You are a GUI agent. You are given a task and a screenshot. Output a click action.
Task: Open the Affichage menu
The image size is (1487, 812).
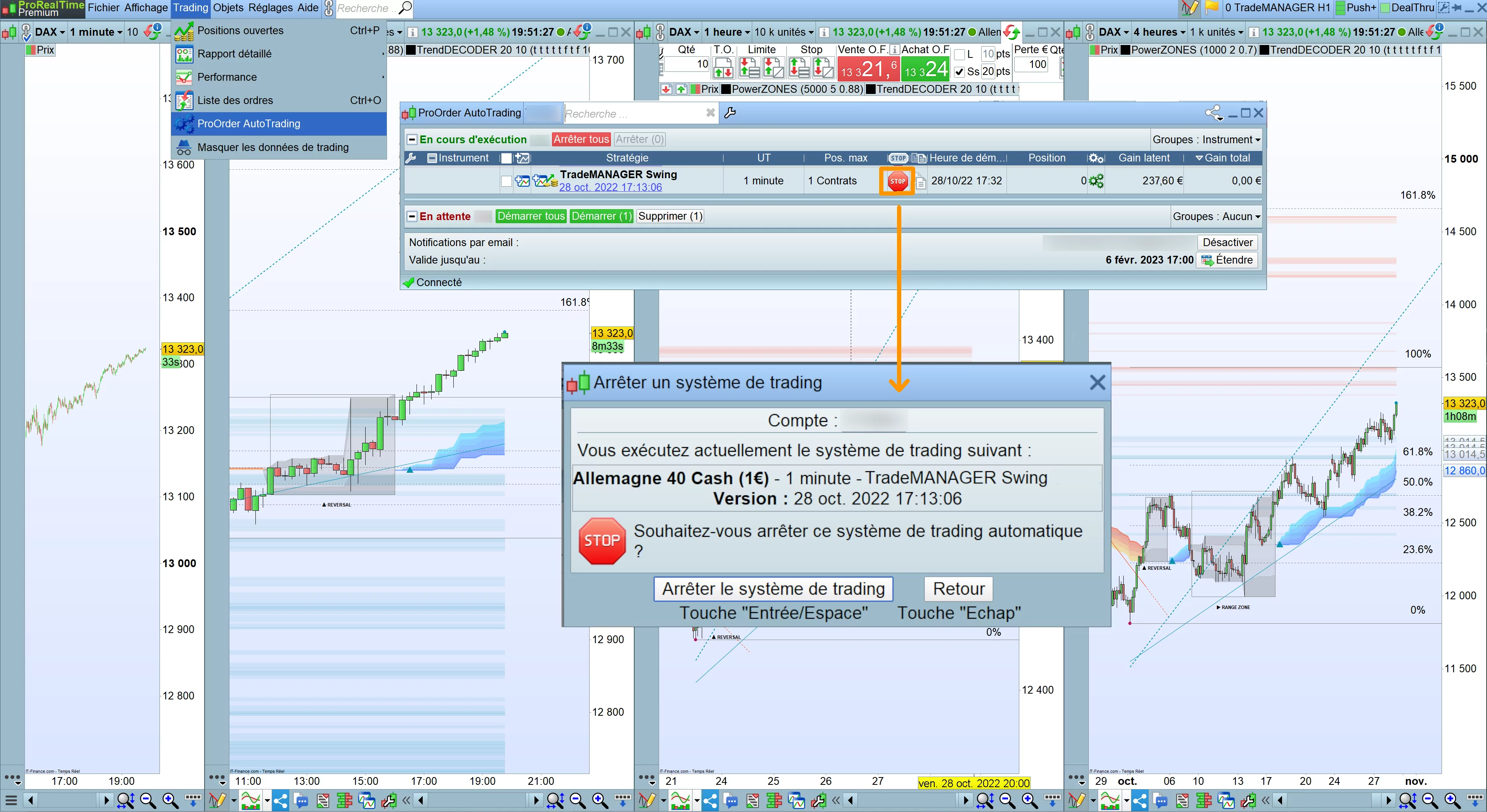point(146,7)
